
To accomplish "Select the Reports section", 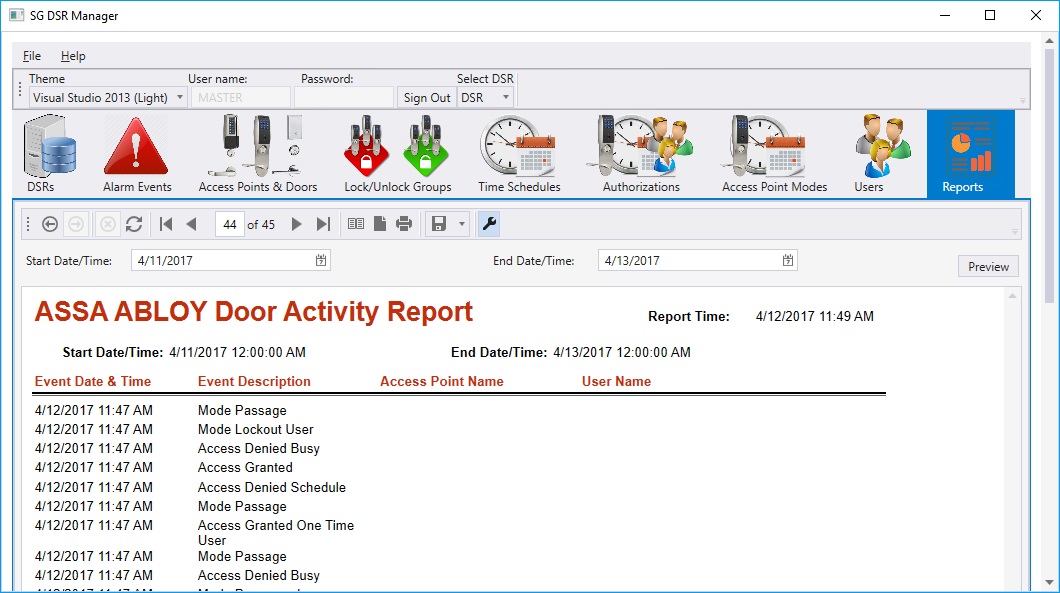I will (x=970, y=154).
